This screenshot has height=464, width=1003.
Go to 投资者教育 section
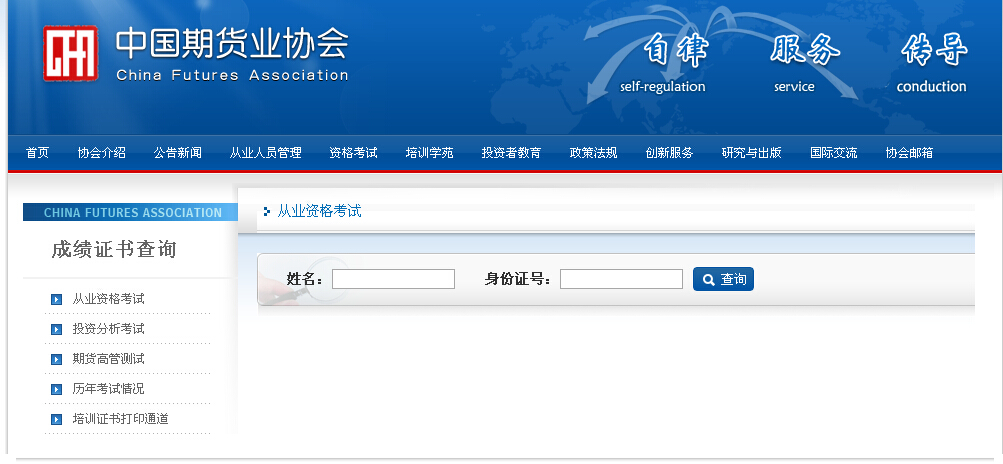pyautogui.click(x=511, y=153)
